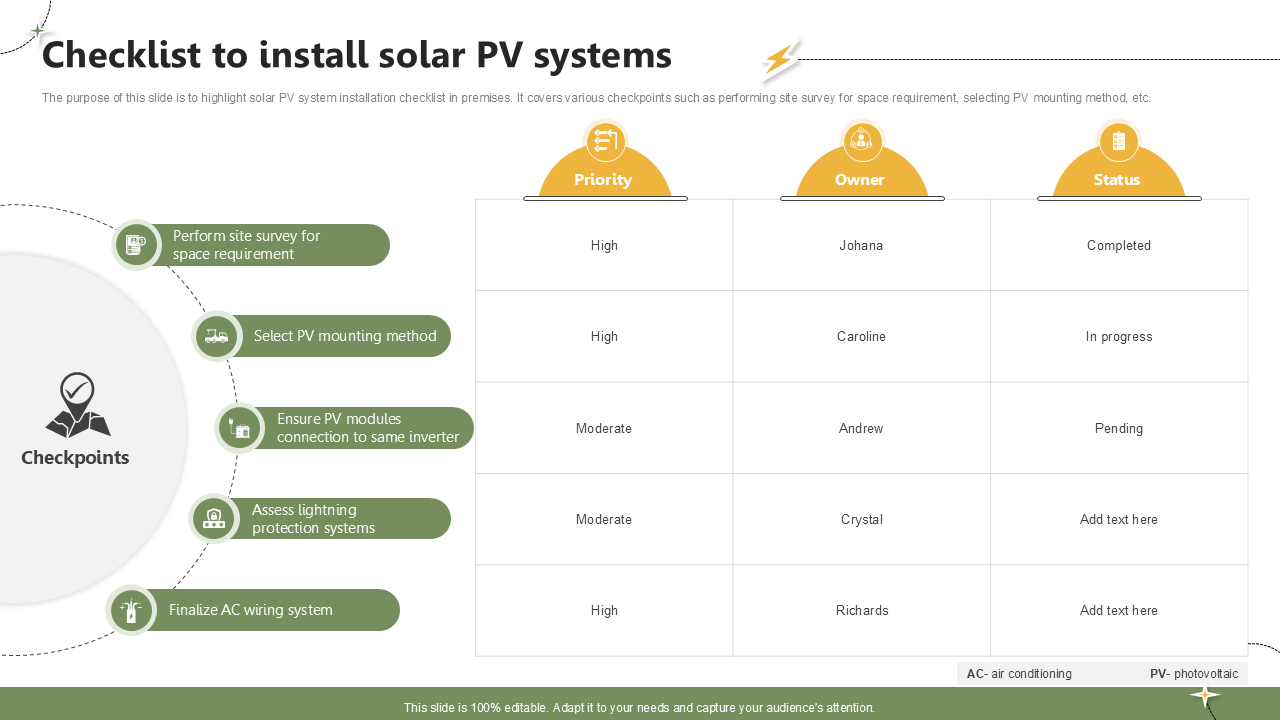
Task: Click the Priority column list icon
Action: tap(605, 141)
